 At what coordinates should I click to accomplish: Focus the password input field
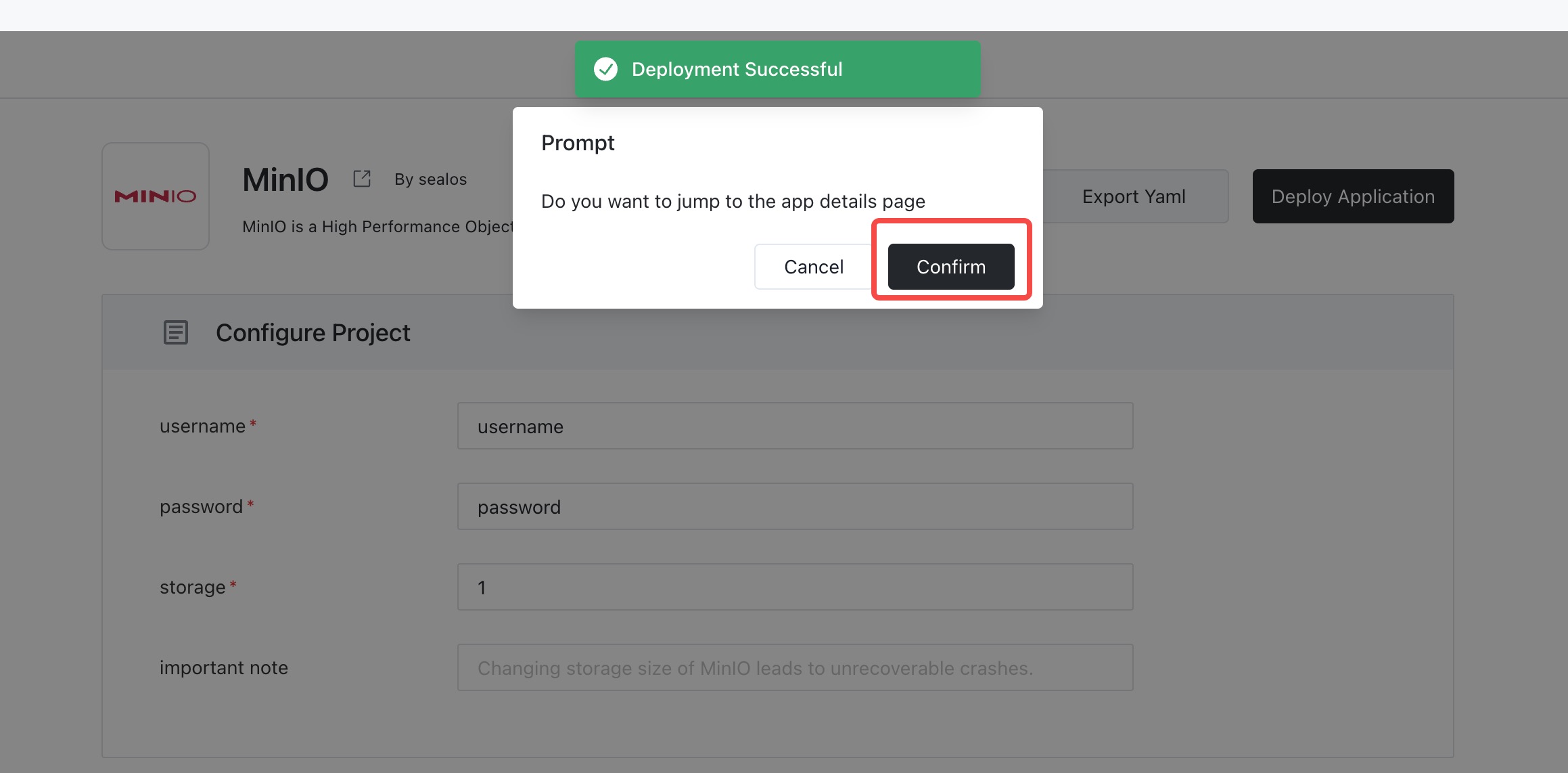(x=795, y=506)
